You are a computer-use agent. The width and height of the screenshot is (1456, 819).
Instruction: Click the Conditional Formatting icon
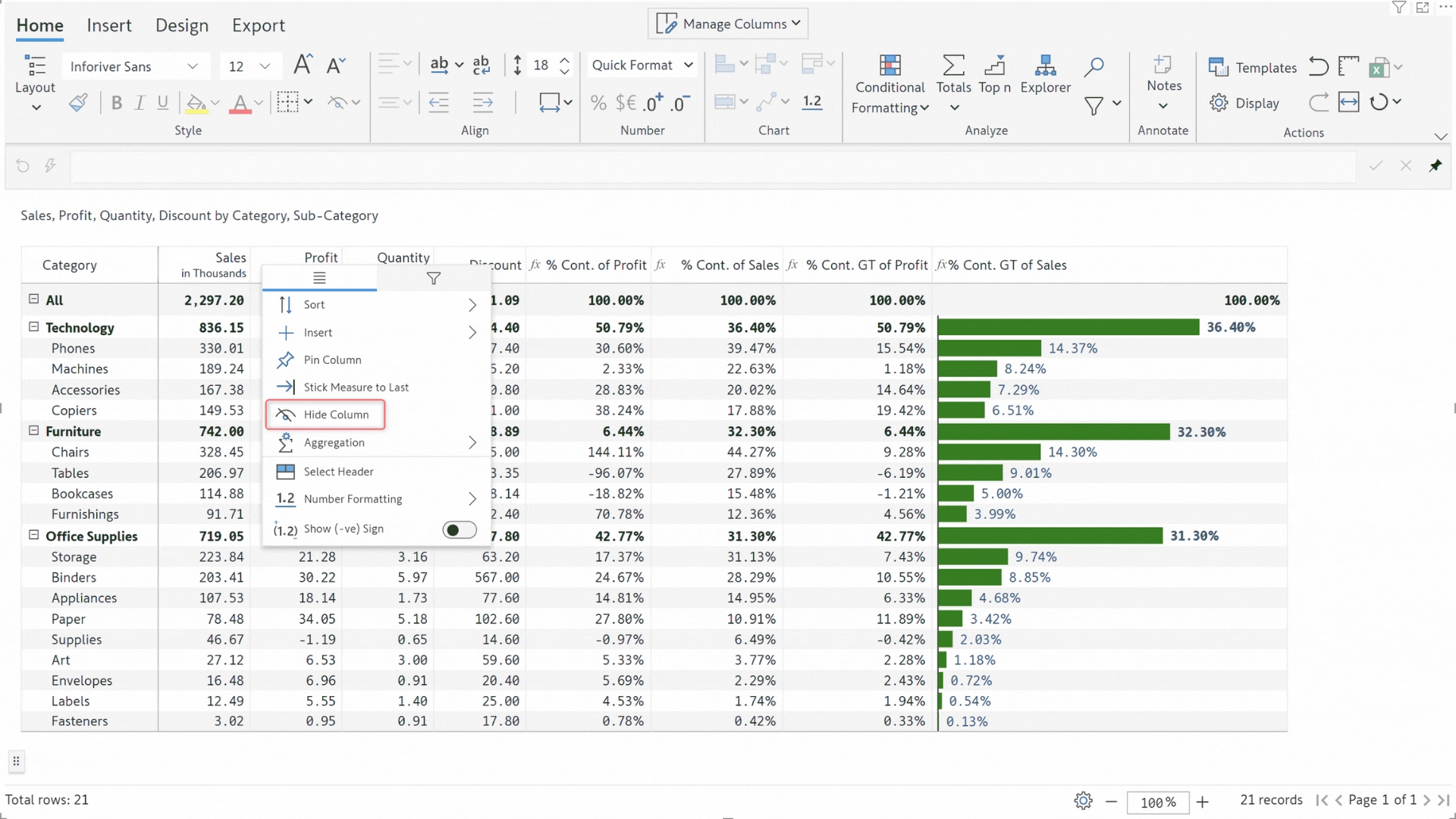[x=890, y=66]
